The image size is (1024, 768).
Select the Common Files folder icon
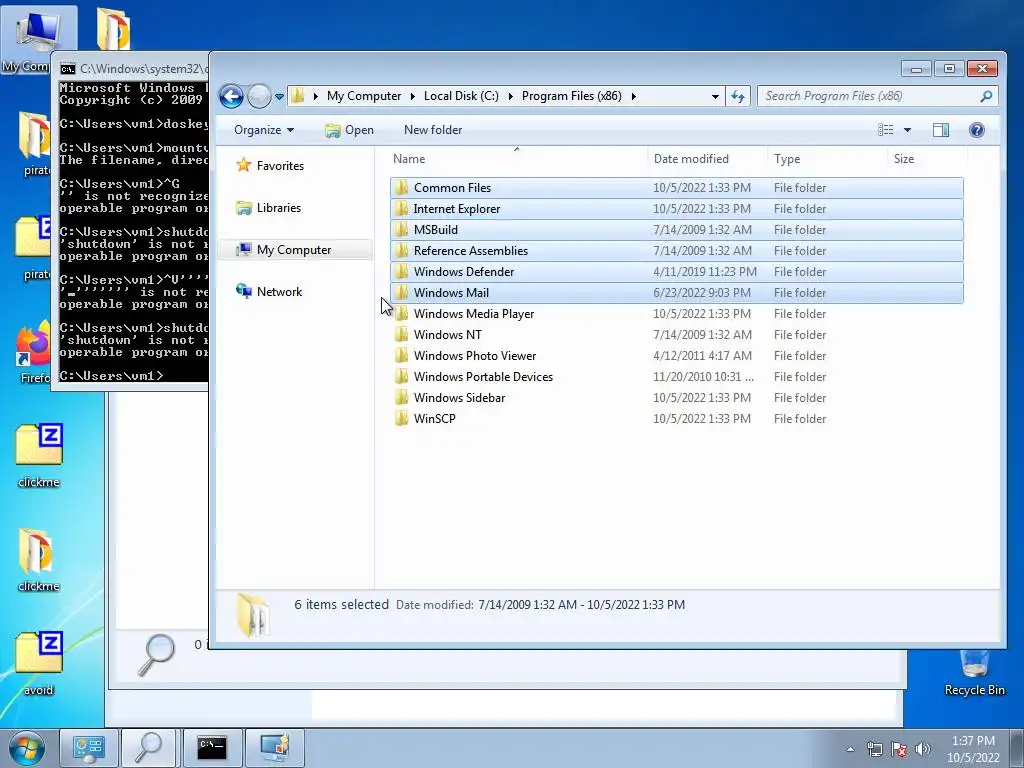pos(401,187)
